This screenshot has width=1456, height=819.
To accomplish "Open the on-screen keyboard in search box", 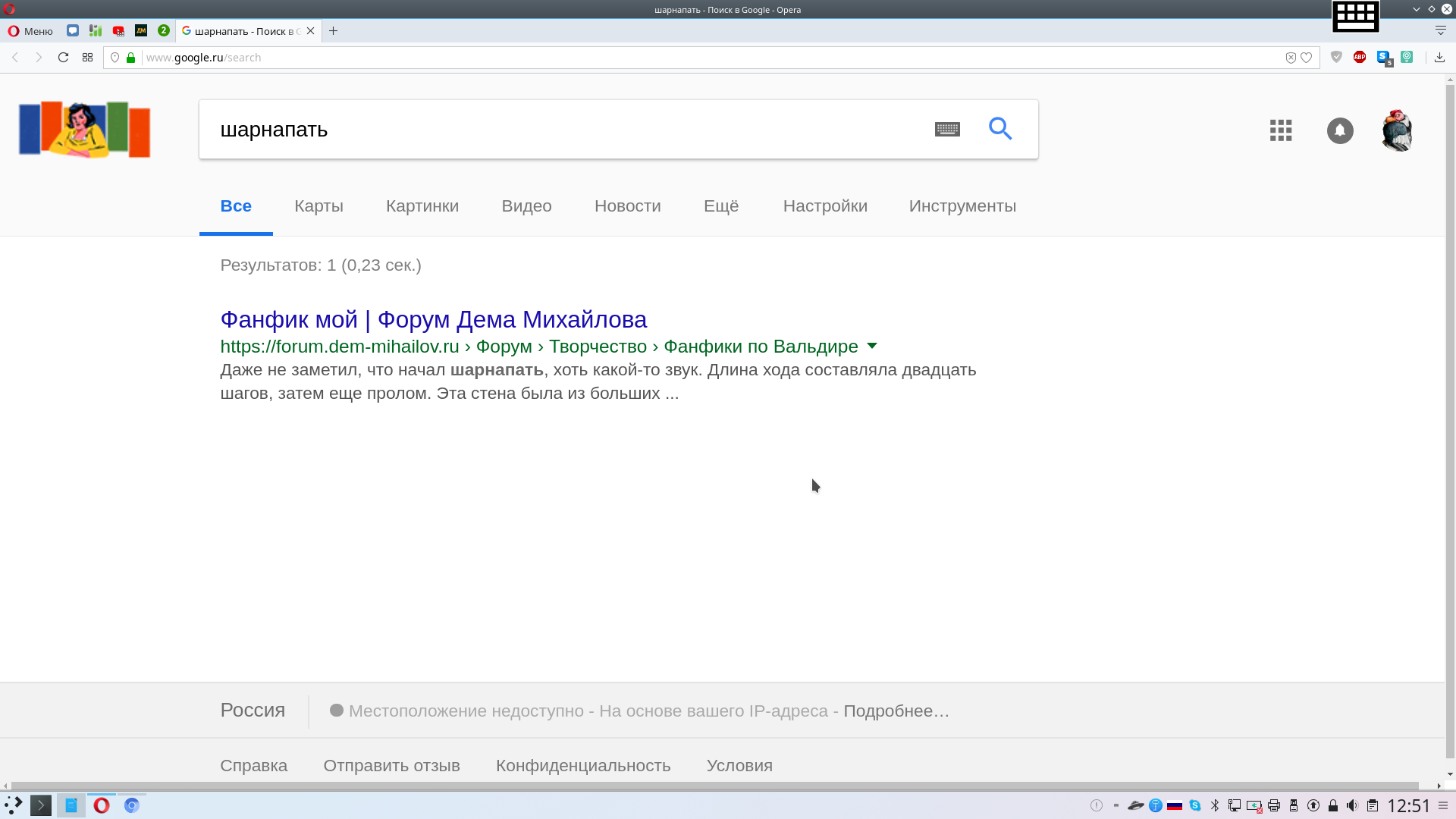I will 947,129.
